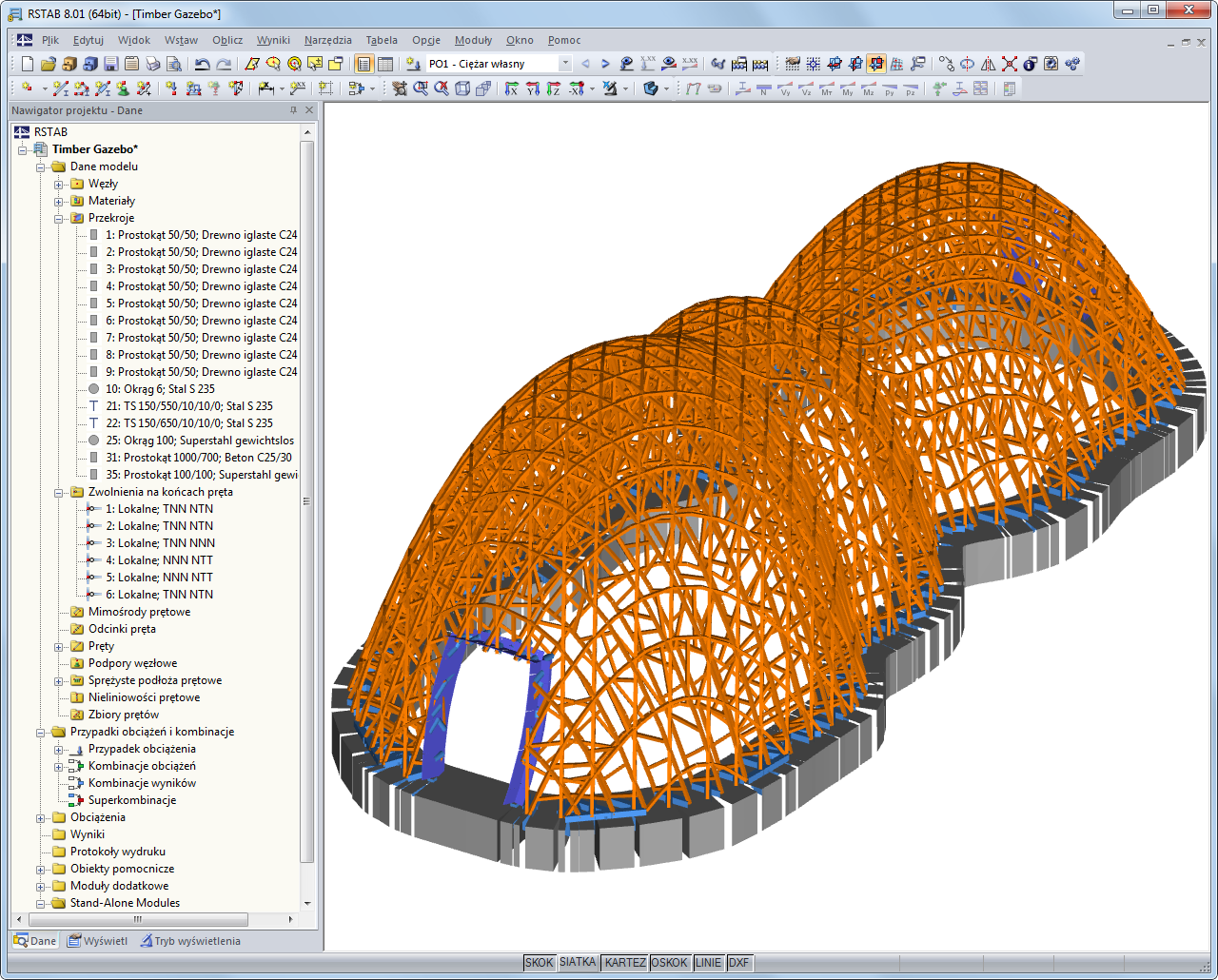
Task: Click the Undo arrow icon
Action: 202,64
